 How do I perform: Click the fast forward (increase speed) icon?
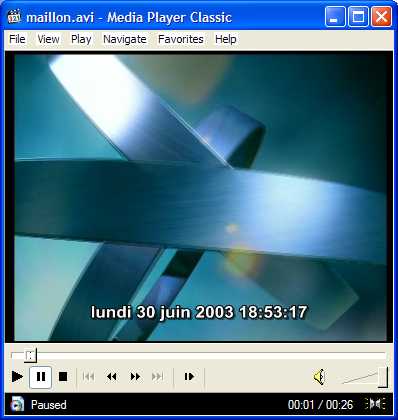[135, 377]
